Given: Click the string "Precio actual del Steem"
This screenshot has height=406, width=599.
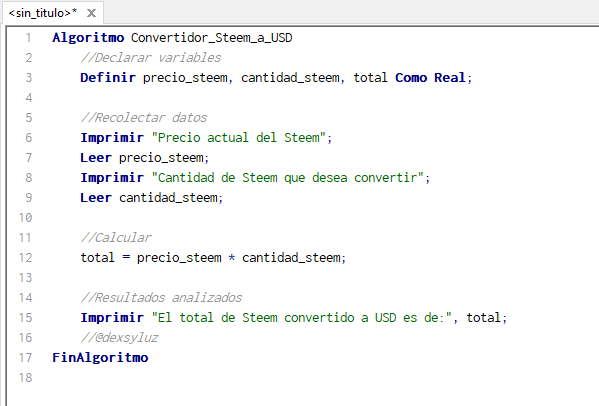Looking at the screenshot, I should [x=239, y=138].
